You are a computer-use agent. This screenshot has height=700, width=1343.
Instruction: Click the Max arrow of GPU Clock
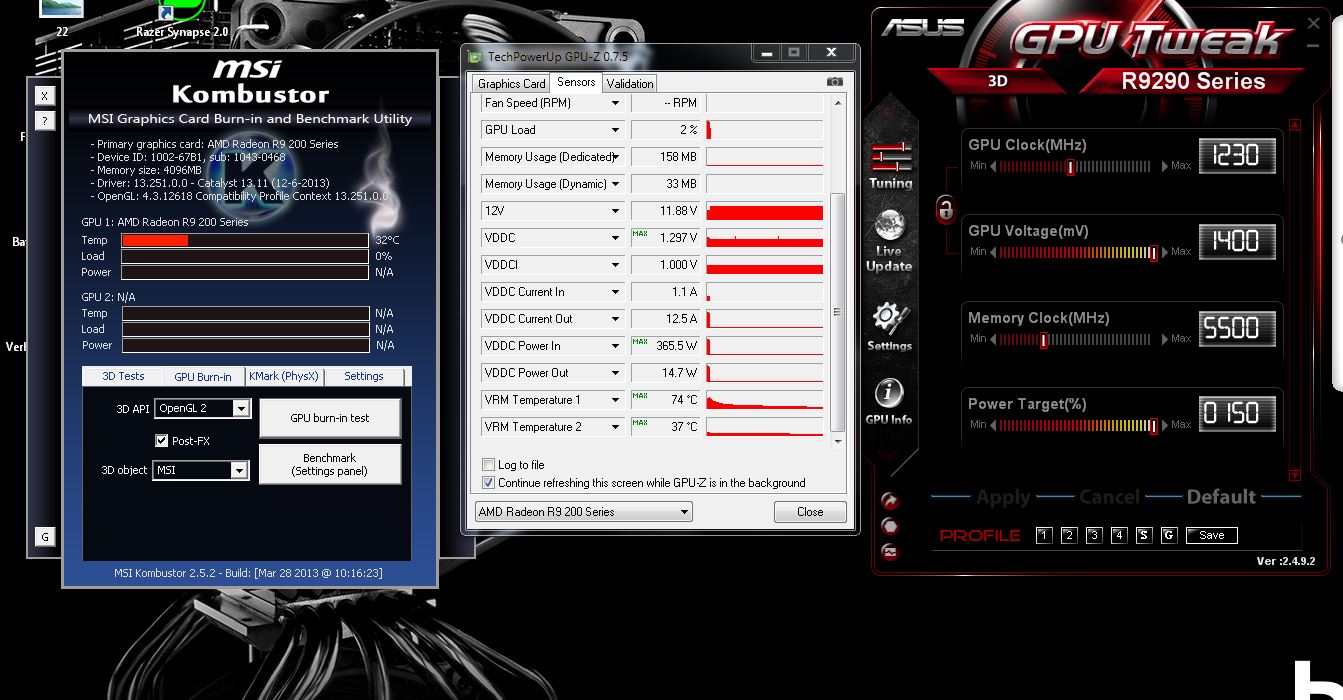tap(1165, 166)
